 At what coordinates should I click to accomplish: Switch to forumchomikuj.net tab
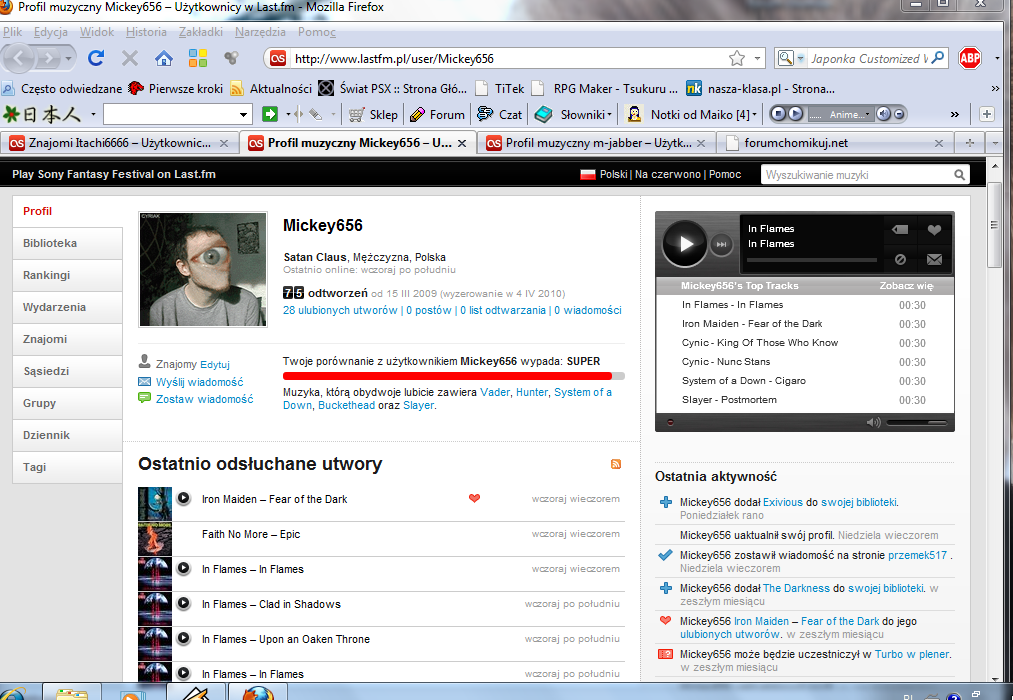pyautogui.click(x=837, y=143)
